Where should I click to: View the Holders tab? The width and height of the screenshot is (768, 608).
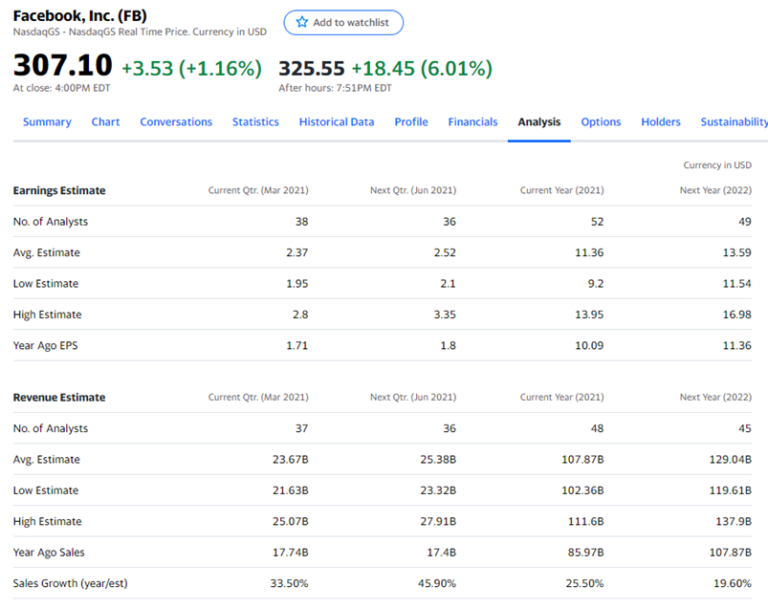point(661,122)
